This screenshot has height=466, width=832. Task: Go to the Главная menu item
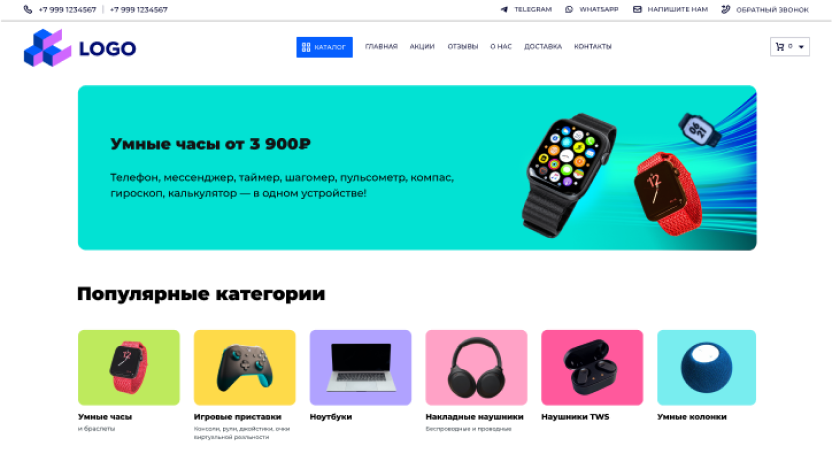381,47
